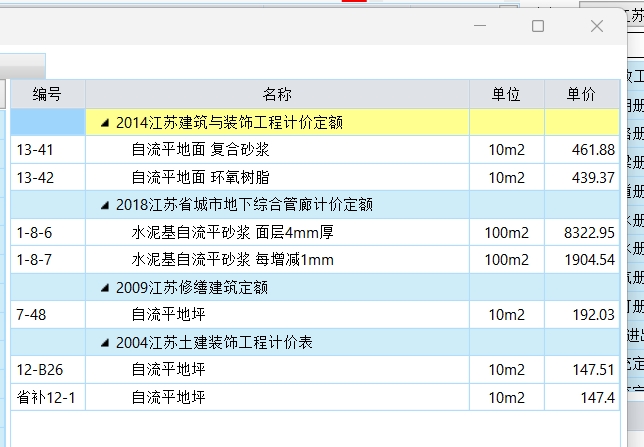Click the group title 2009江苏修缮建筑定额
The width and height of the screenshot is (644, 447).
coord(192,288)
